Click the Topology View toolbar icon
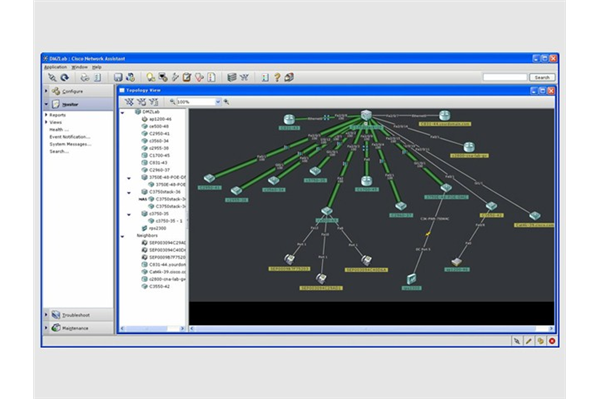 244,78
